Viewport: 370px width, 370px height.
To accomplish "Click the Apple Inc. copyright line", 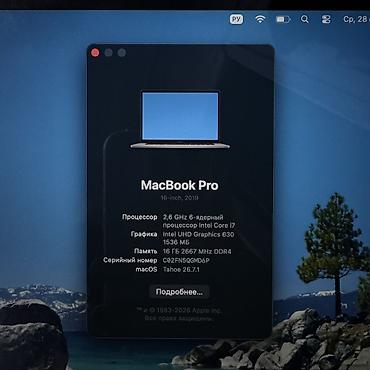I will pos(179,310).
